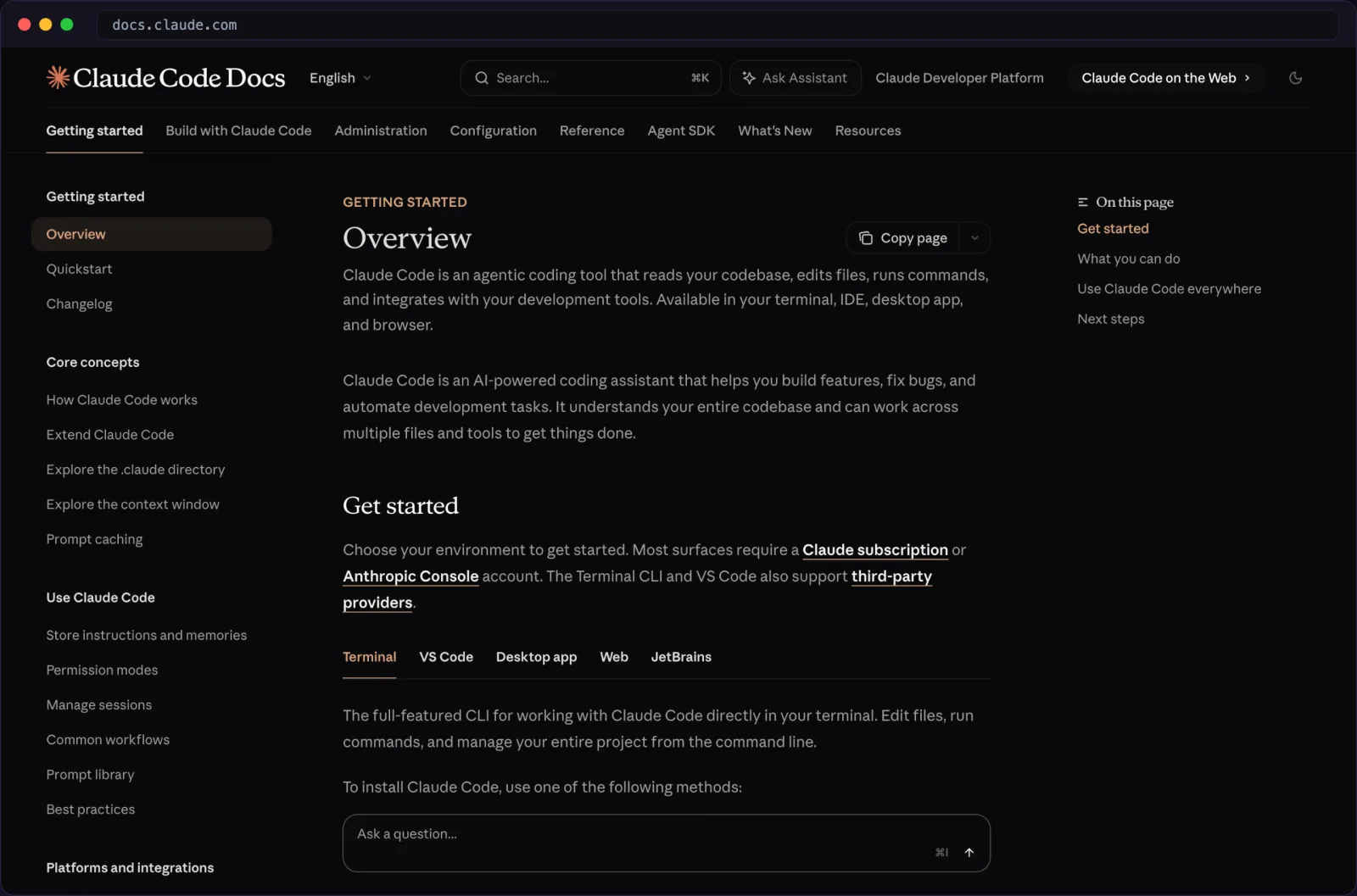The width and height of the screenshot is (1357, 896).
Task: Open the Best practices page
Action: (90, 809)
